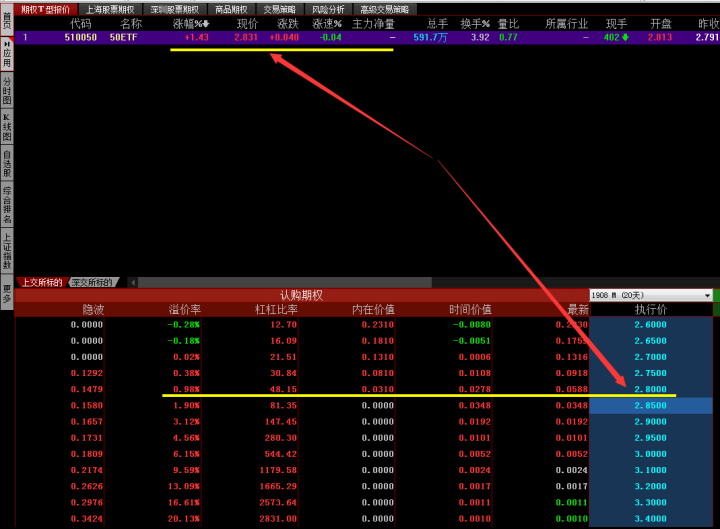
Task: Select strike price 3.2000
Action: [651, 486]
